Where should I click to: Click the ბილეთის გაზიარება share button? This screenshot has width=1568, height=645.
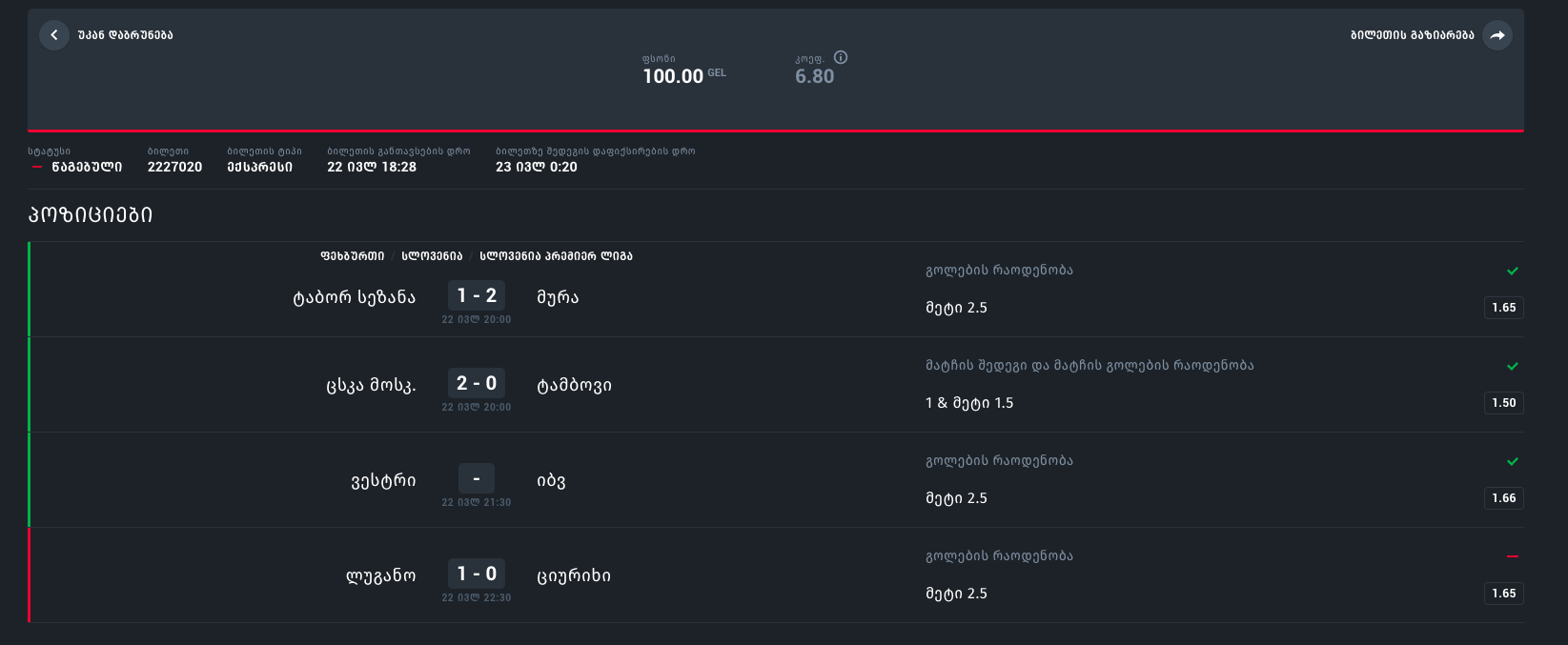[1412, 35]
